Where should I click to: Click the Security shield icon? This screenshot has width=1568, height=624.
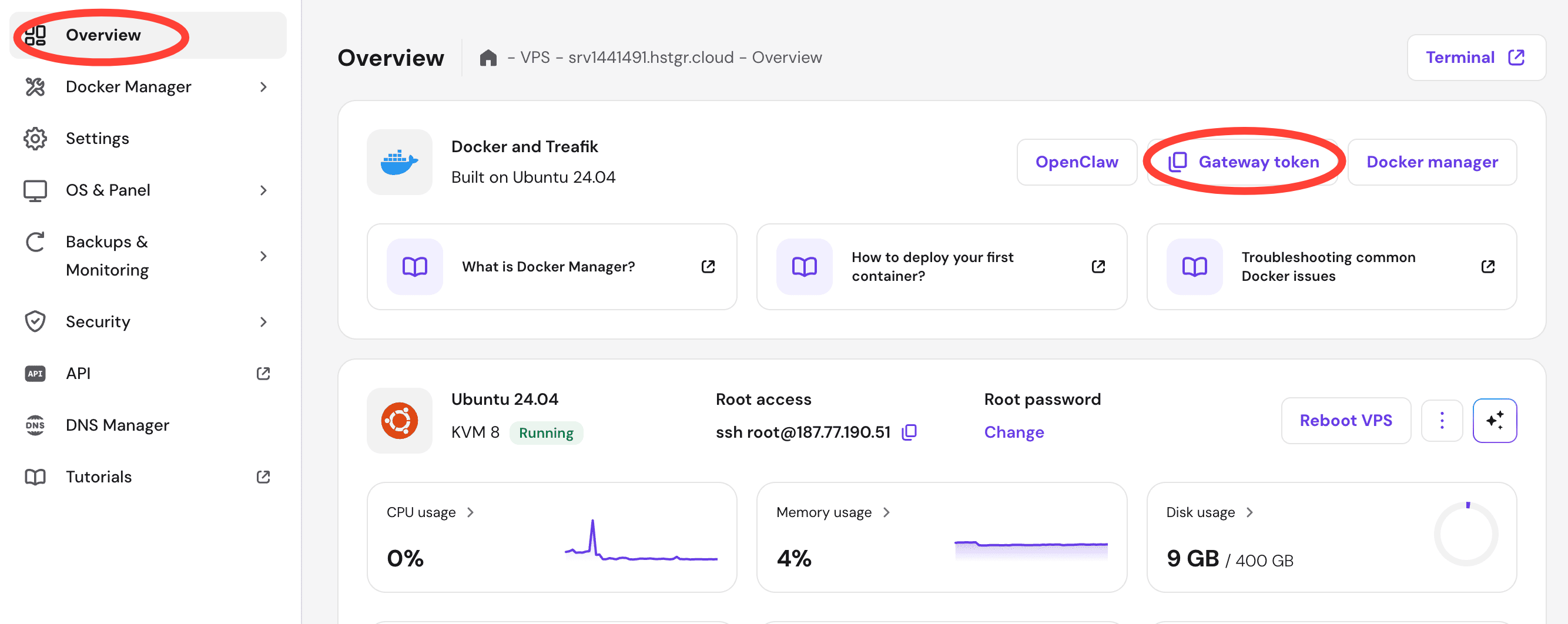(35, 321)
